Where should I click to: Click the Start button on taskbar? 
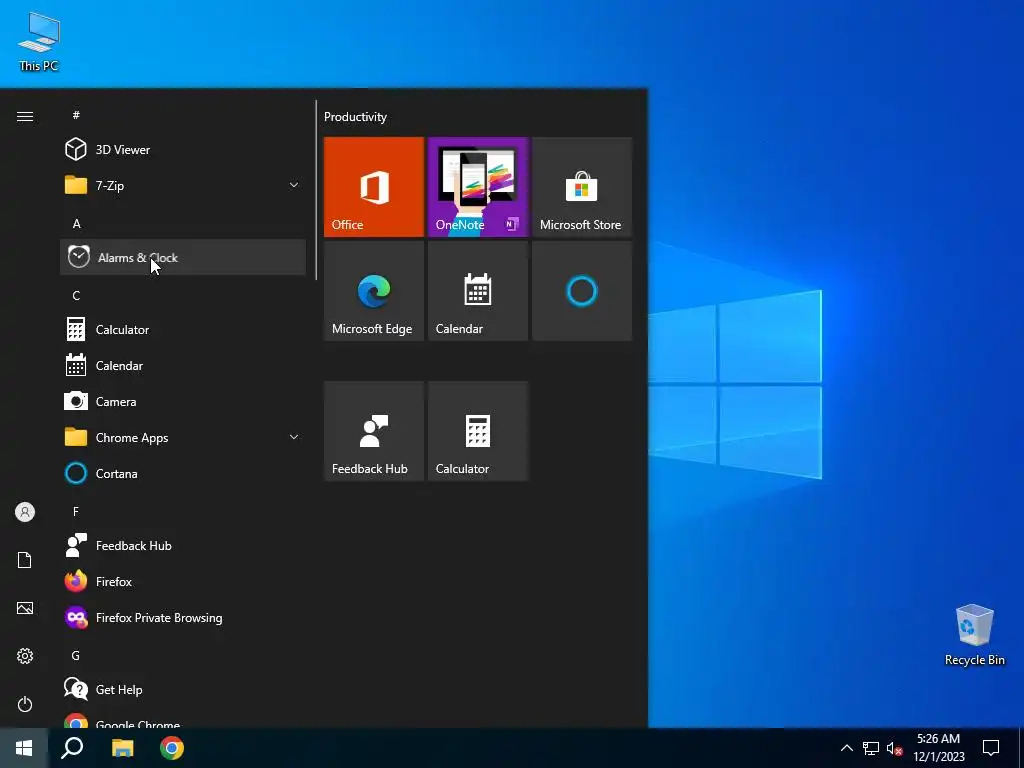click(24, 748)
